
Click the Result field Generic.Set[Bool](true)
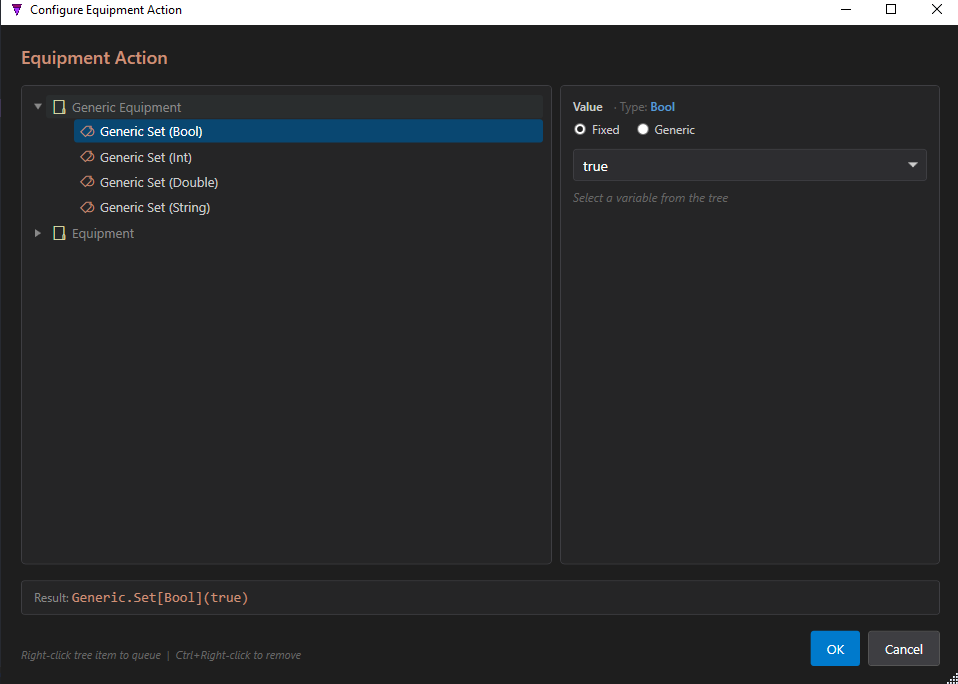[x=480, y=597]
